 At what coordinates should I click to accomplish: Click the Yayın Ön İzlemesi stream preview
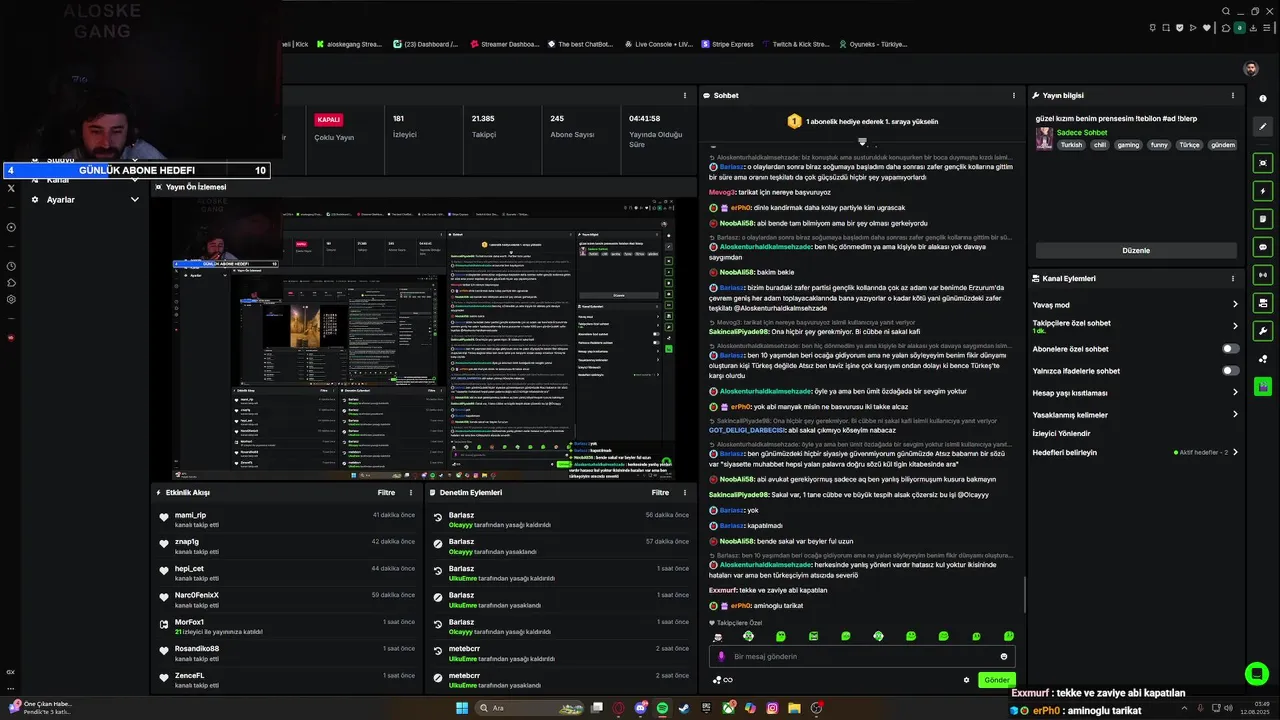[423, 338]
